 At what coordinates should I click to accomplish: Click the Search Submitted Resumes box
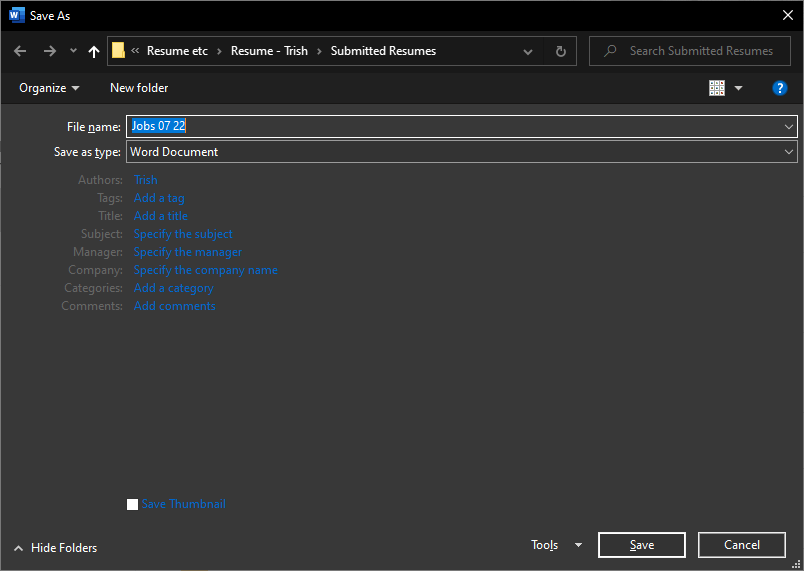[x=700, y=51]
